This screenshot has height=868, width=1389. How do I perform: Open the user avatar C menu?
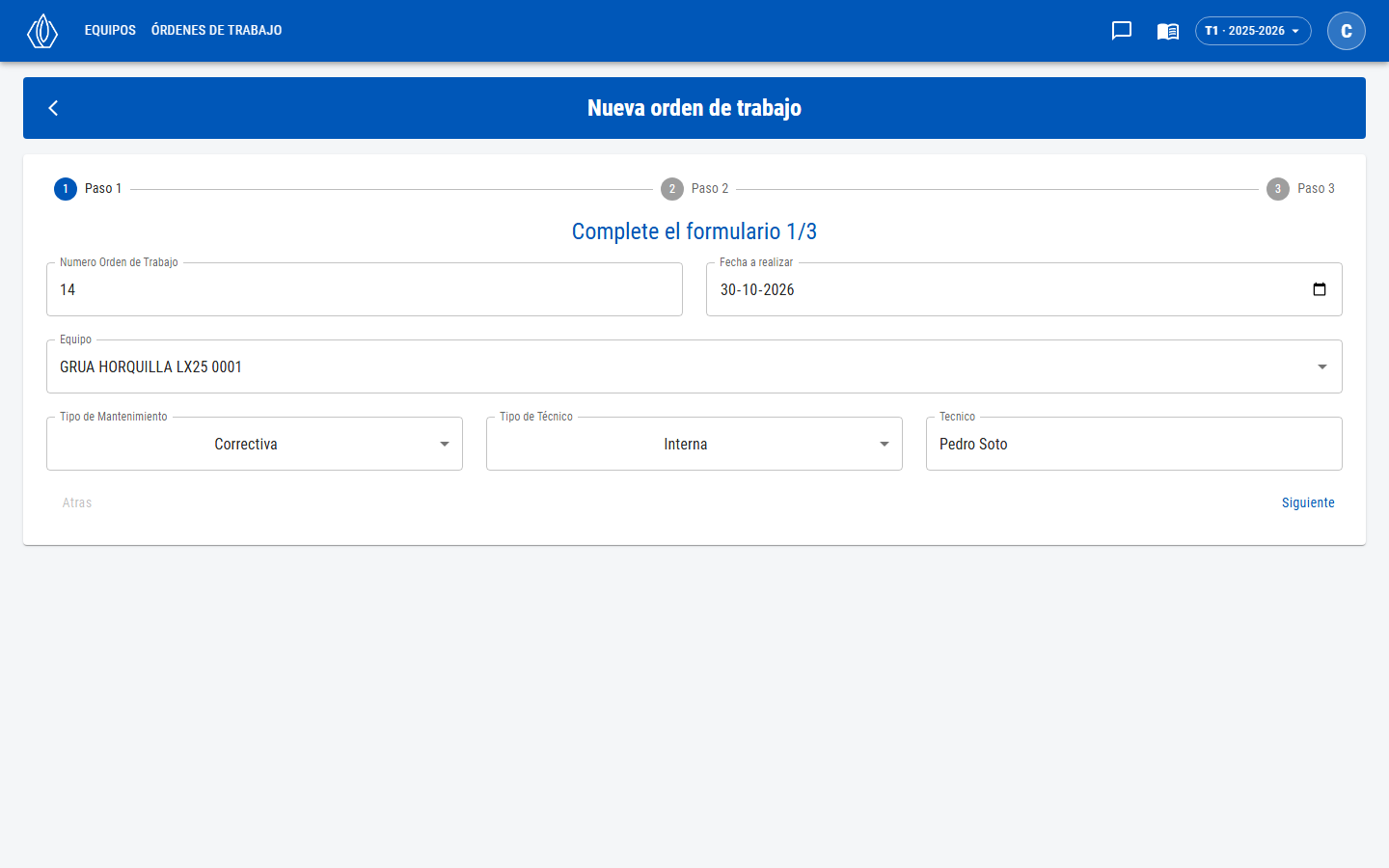tap(1346, 31)
